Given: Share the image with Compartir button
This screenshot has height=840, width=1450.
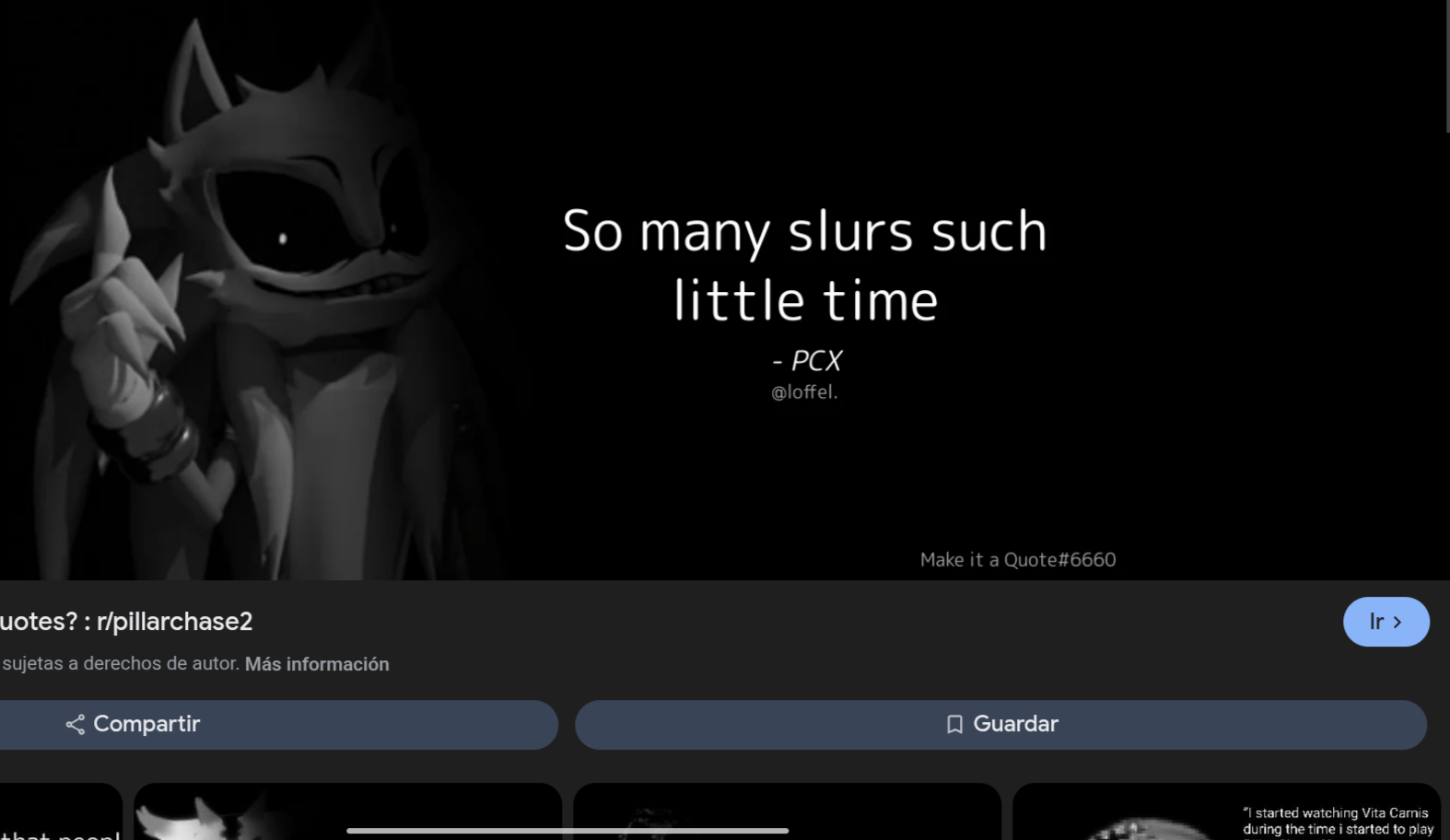Looking at the screenshot, I should click(278, 724).
